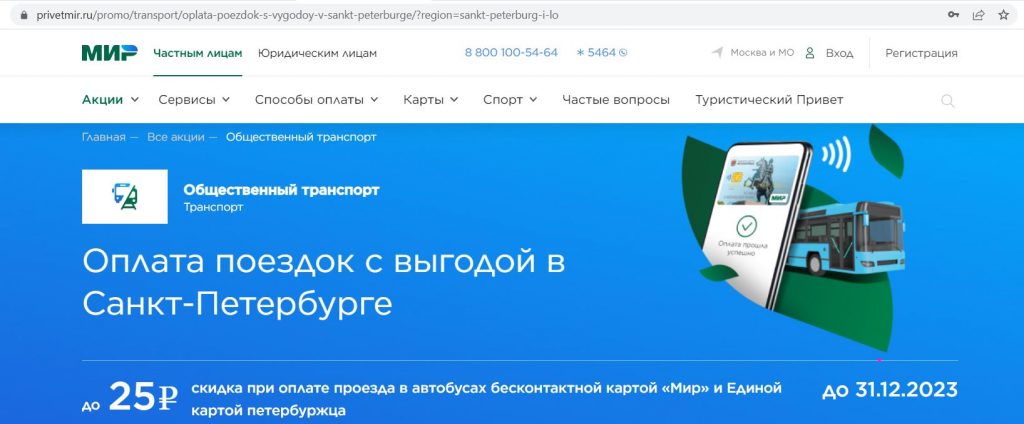Click the site lock icon
Viewport: 1024px width, 424px height.
(x=24, y=14)
